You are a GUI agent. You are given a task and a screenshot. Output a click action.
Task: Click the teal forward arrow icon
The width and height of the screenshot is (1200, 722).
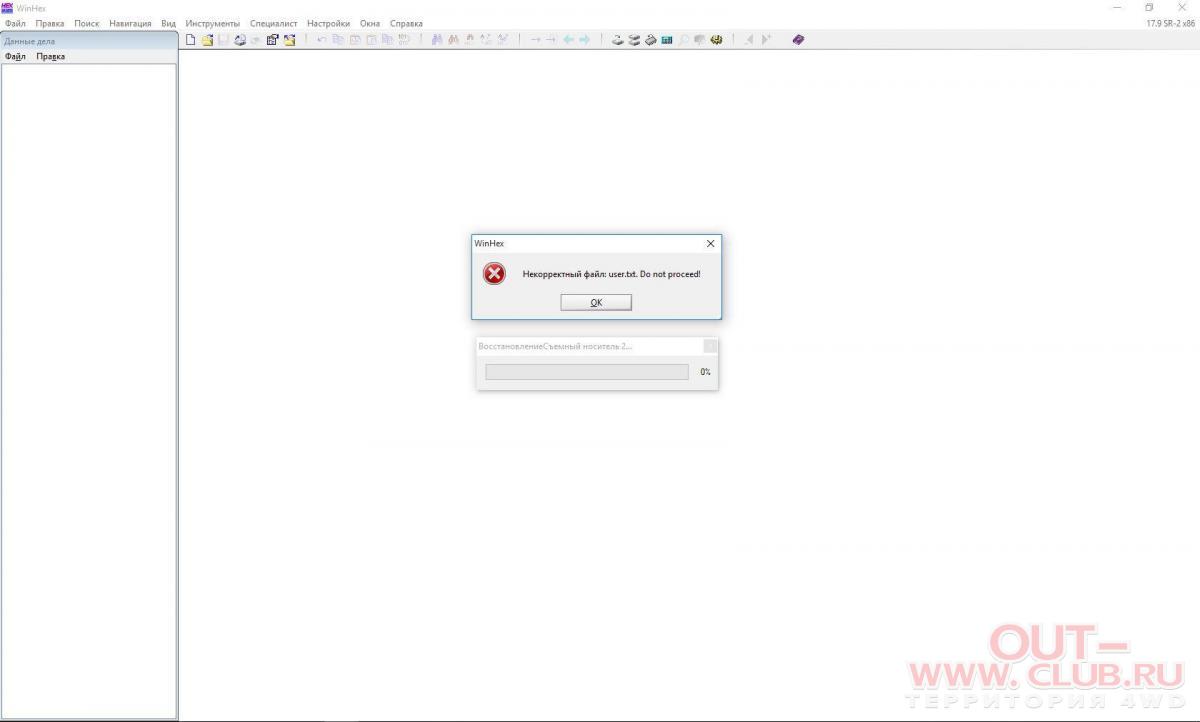584,40
